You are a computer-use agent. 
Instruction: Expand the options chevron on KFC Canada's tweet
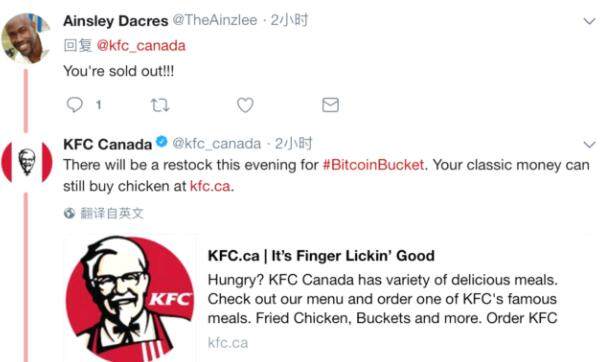(x=589, y=145)
